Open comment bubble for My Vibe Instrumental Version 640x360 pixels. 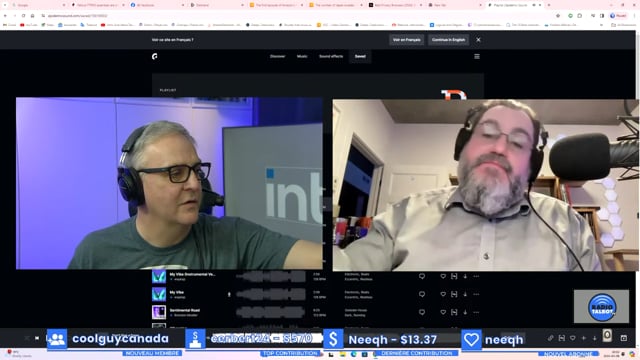pyautogui.click(x=422, y=276)
